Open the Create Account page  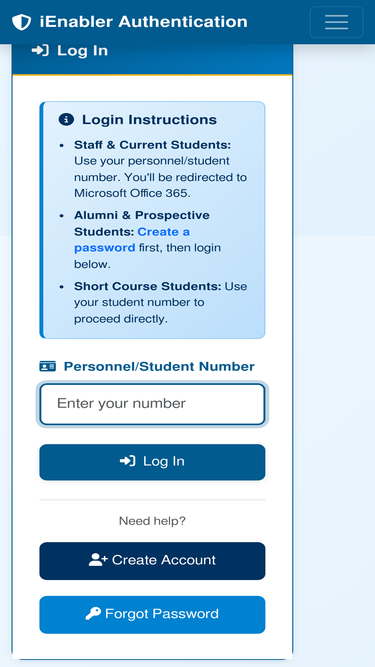[x=152, y=561]
